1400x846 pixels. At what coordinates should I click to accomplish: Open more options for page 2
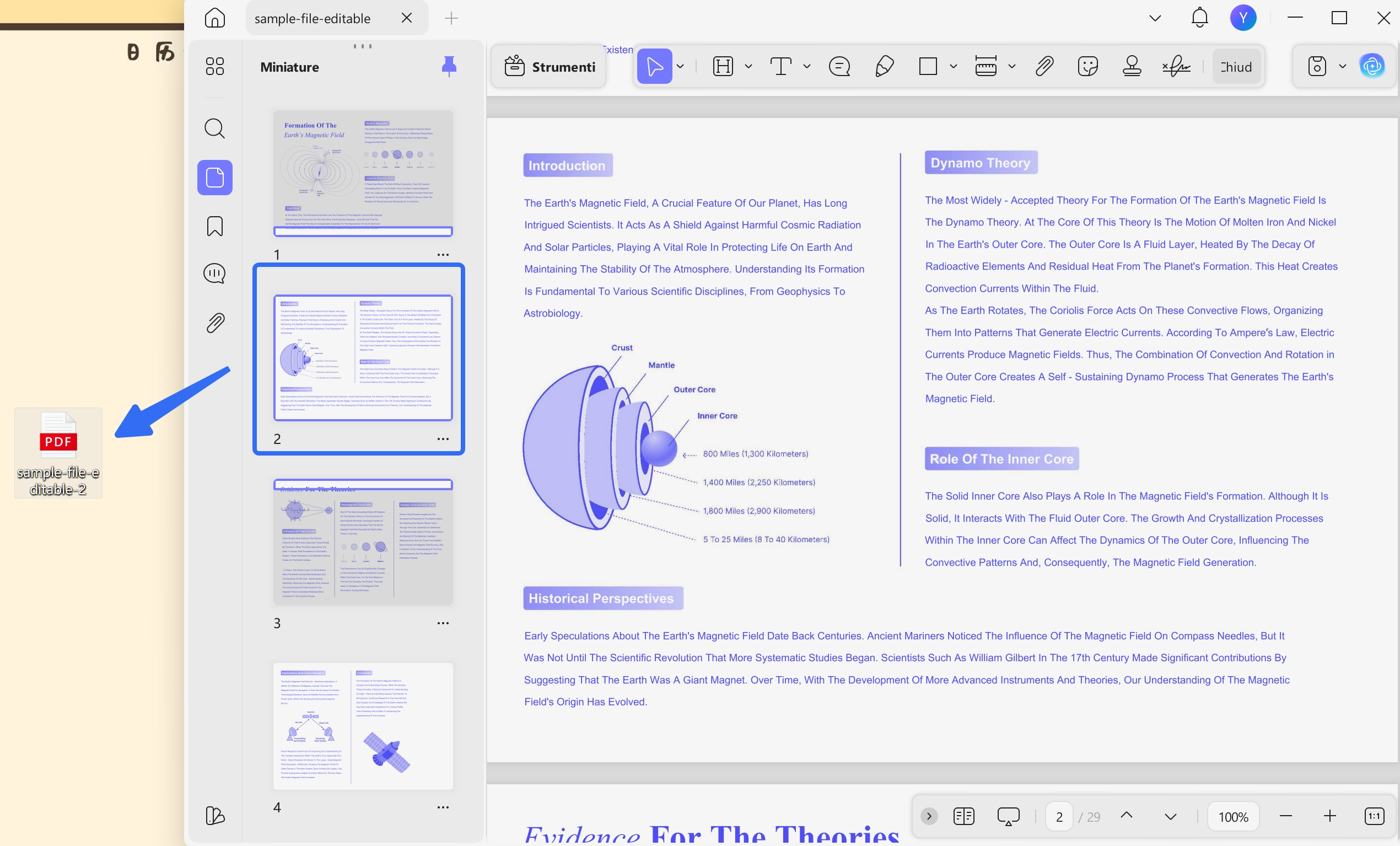[443, 439]
